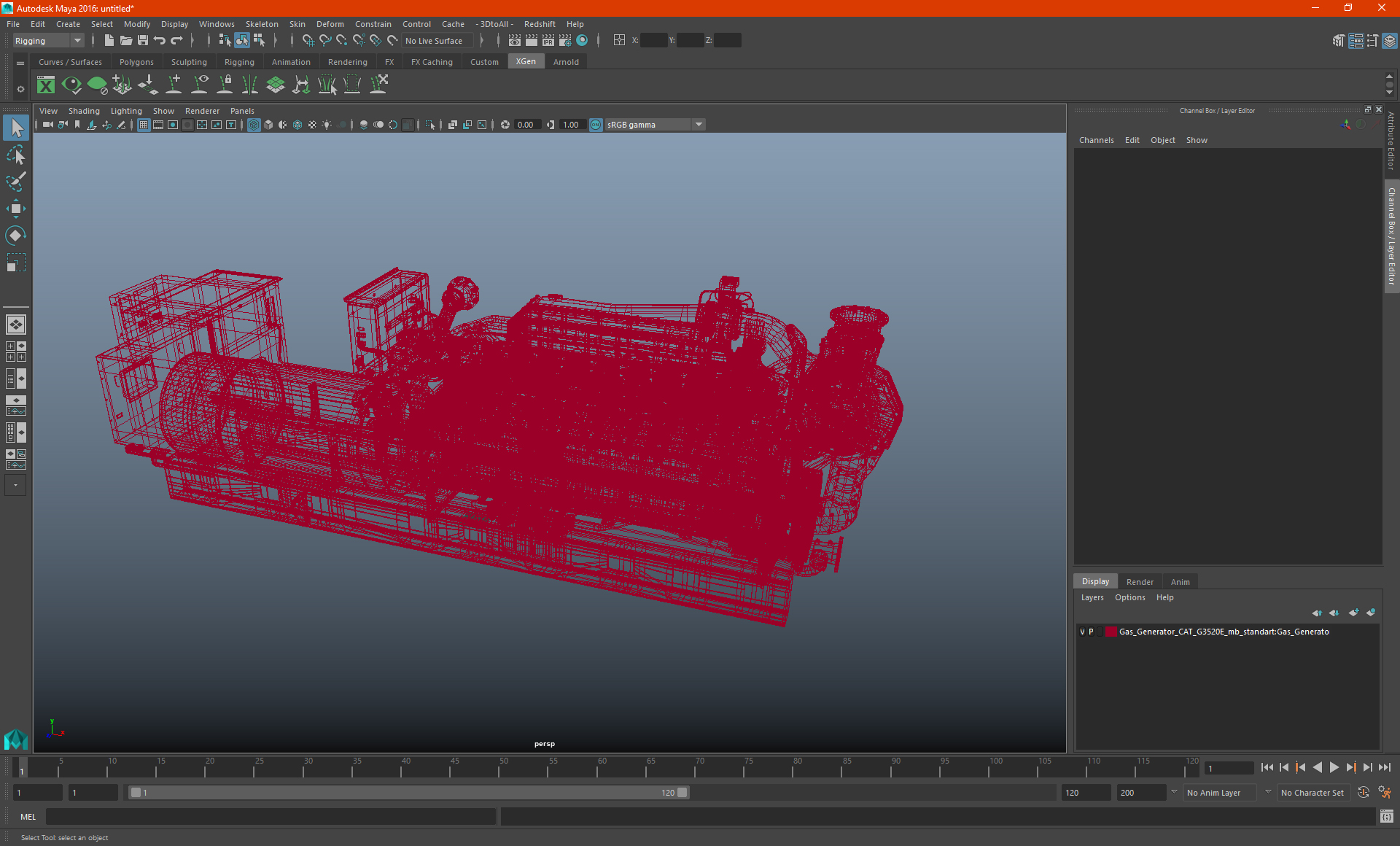The height and width of the screenshot is (846, 1400).
Task: Open the Redshift menu
Action: [540, 24]
